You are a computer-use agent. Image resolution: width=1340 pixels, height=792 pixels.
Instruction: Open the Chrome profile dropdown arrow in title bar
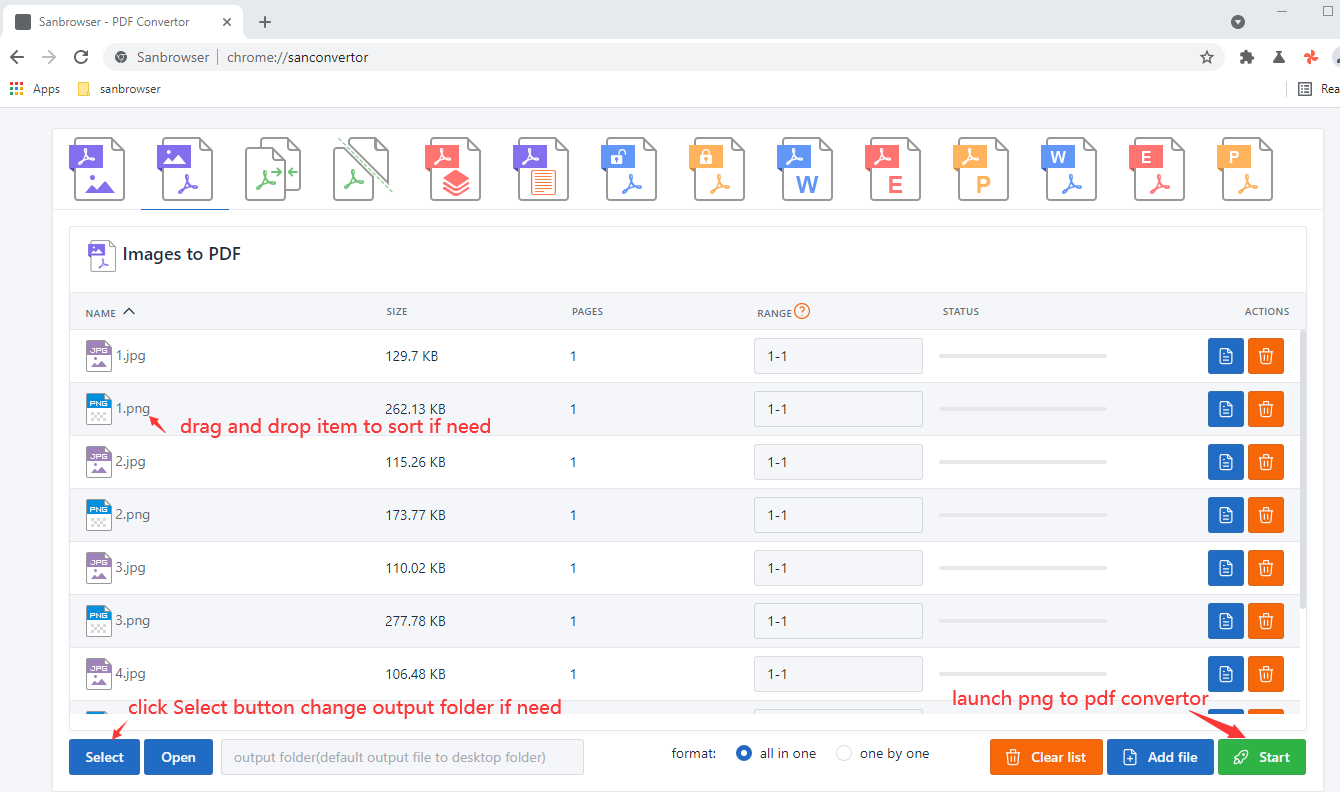pyautogui.click(x=1237, y=22)
